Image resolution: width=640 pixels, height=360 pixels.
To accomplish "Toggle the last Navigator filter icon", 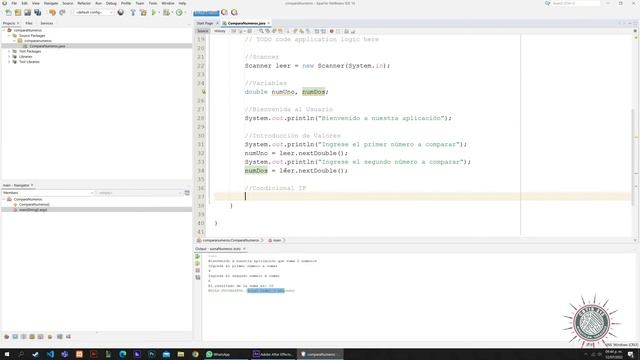I will (68, 337).
